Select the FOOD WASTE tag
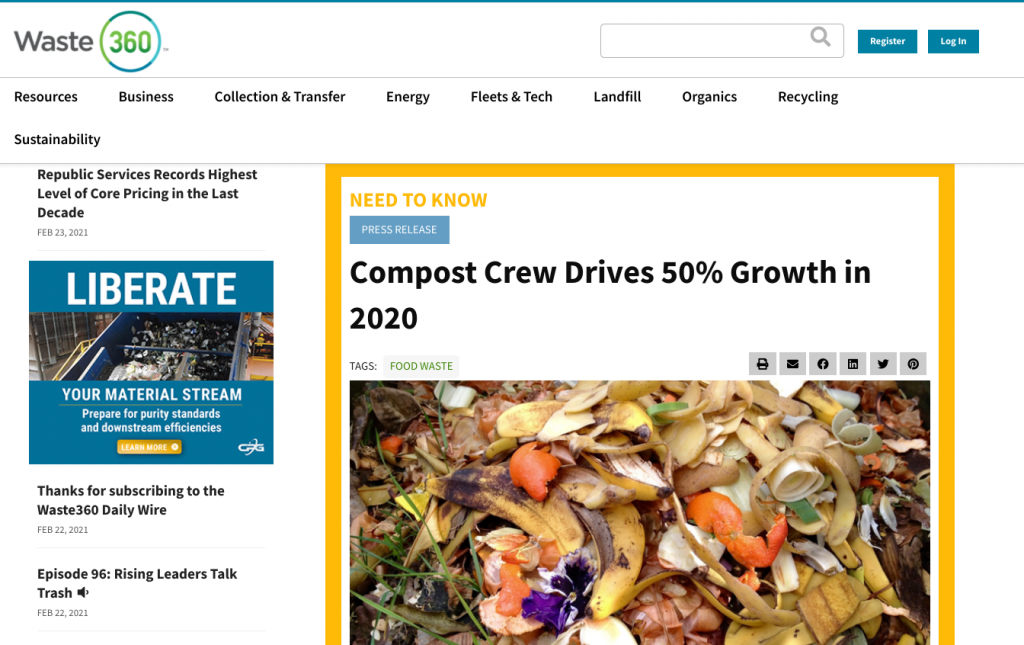Viewport: 1024px width, 645px height. [420, 366]
